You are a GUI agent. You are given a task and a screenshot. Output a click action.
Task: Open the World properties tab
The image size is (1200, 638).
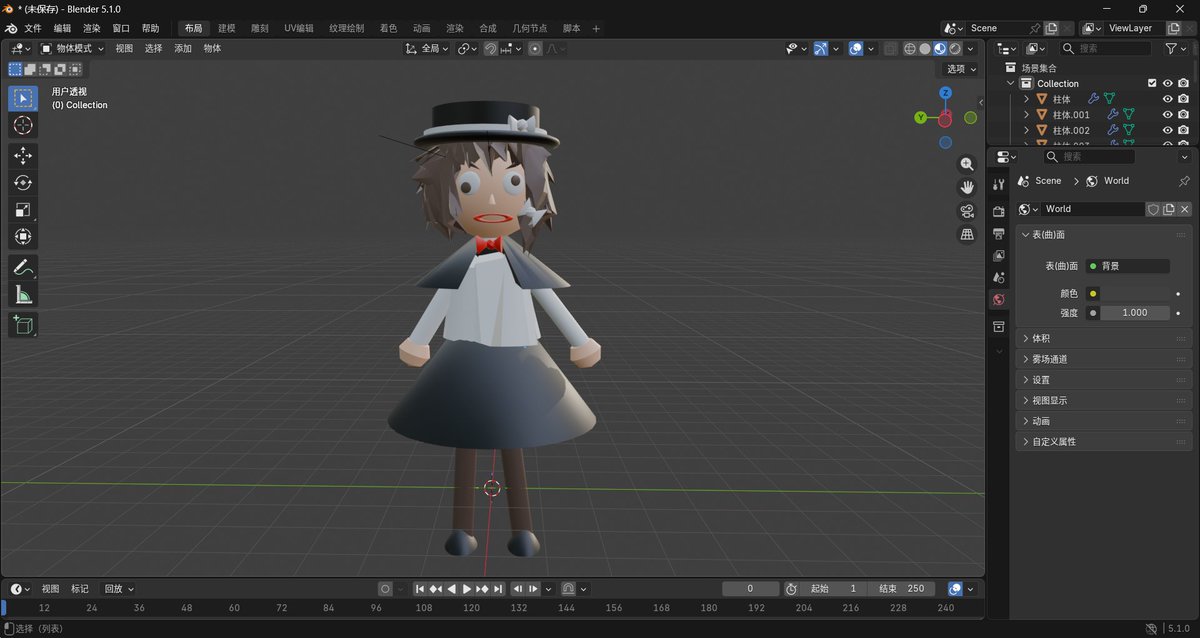point(999,300)
